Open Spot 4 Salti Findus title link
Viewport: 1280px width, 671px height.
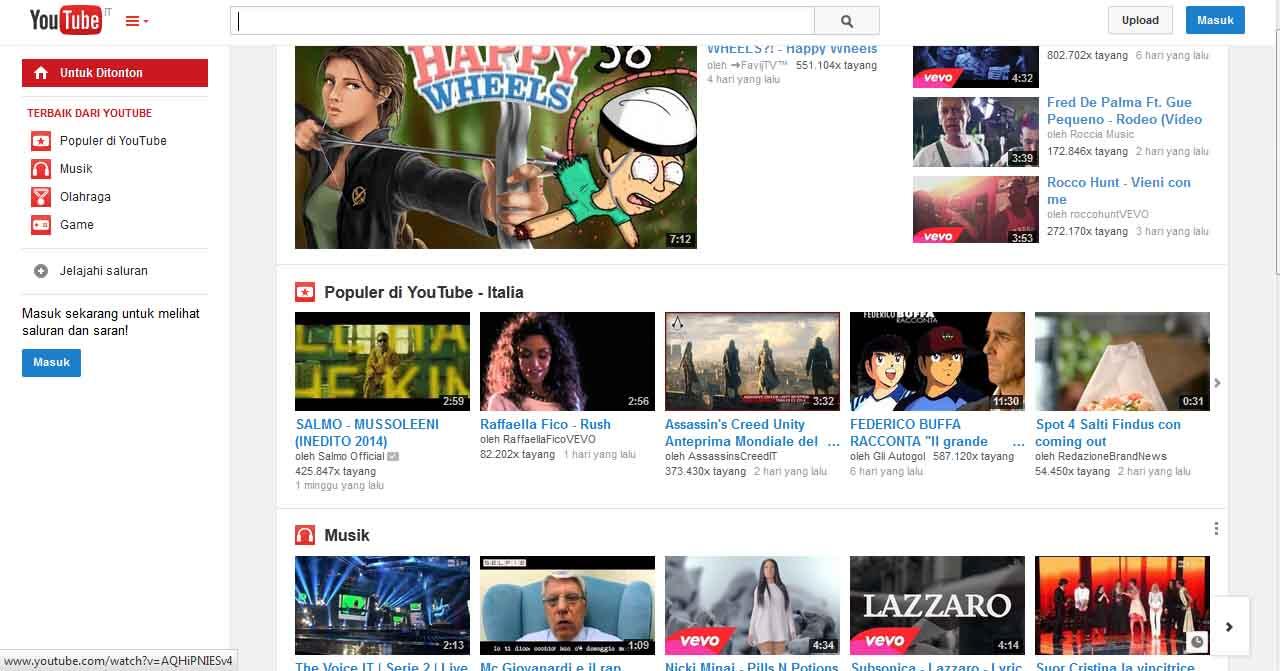1108,432
